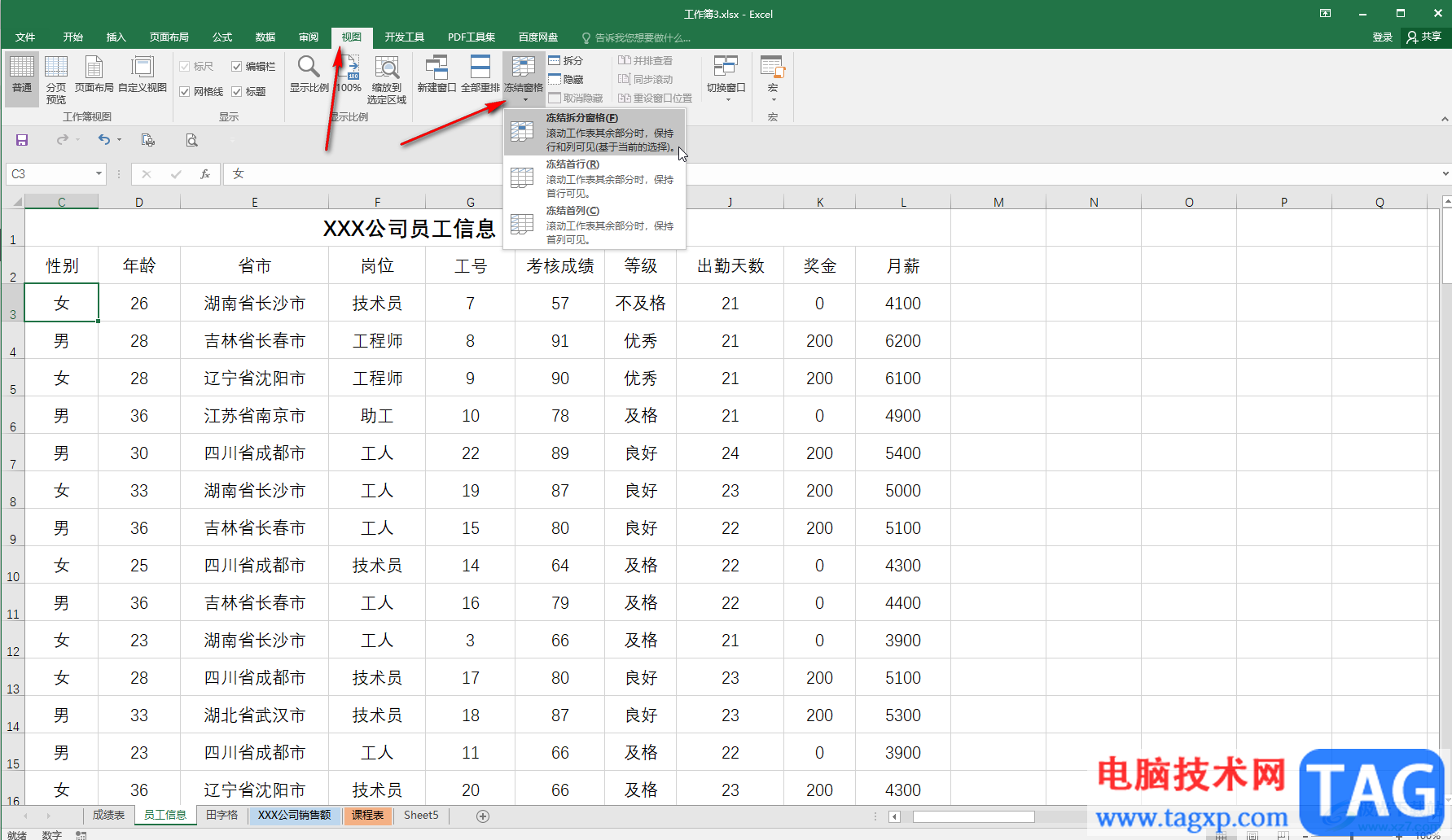
Task: Open print preview quick access icon
Action: [x=191, y=140]
